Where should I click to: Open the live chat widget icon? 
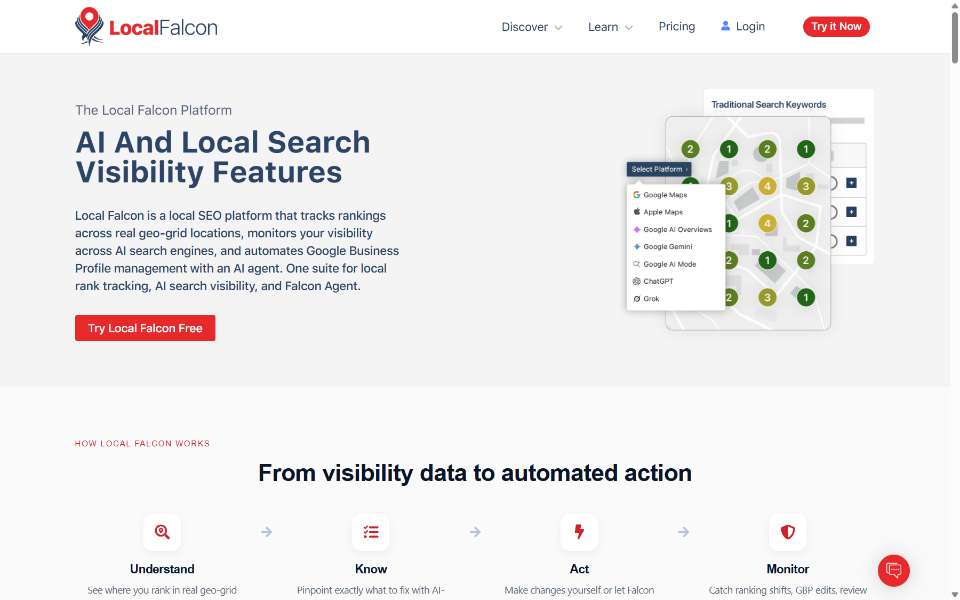[893, 570]
